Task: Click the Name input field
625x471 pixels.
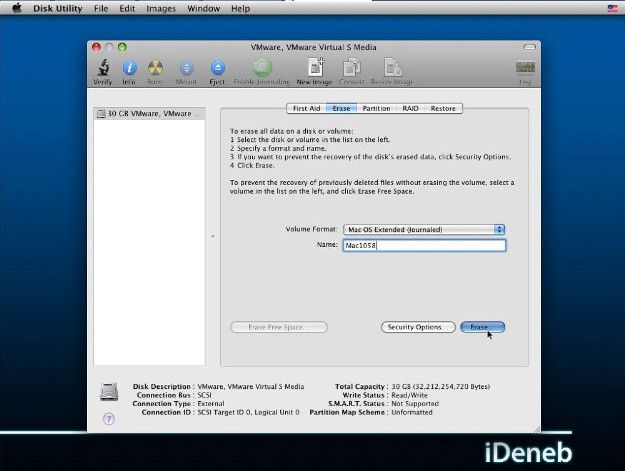Action: pos(425,245)
